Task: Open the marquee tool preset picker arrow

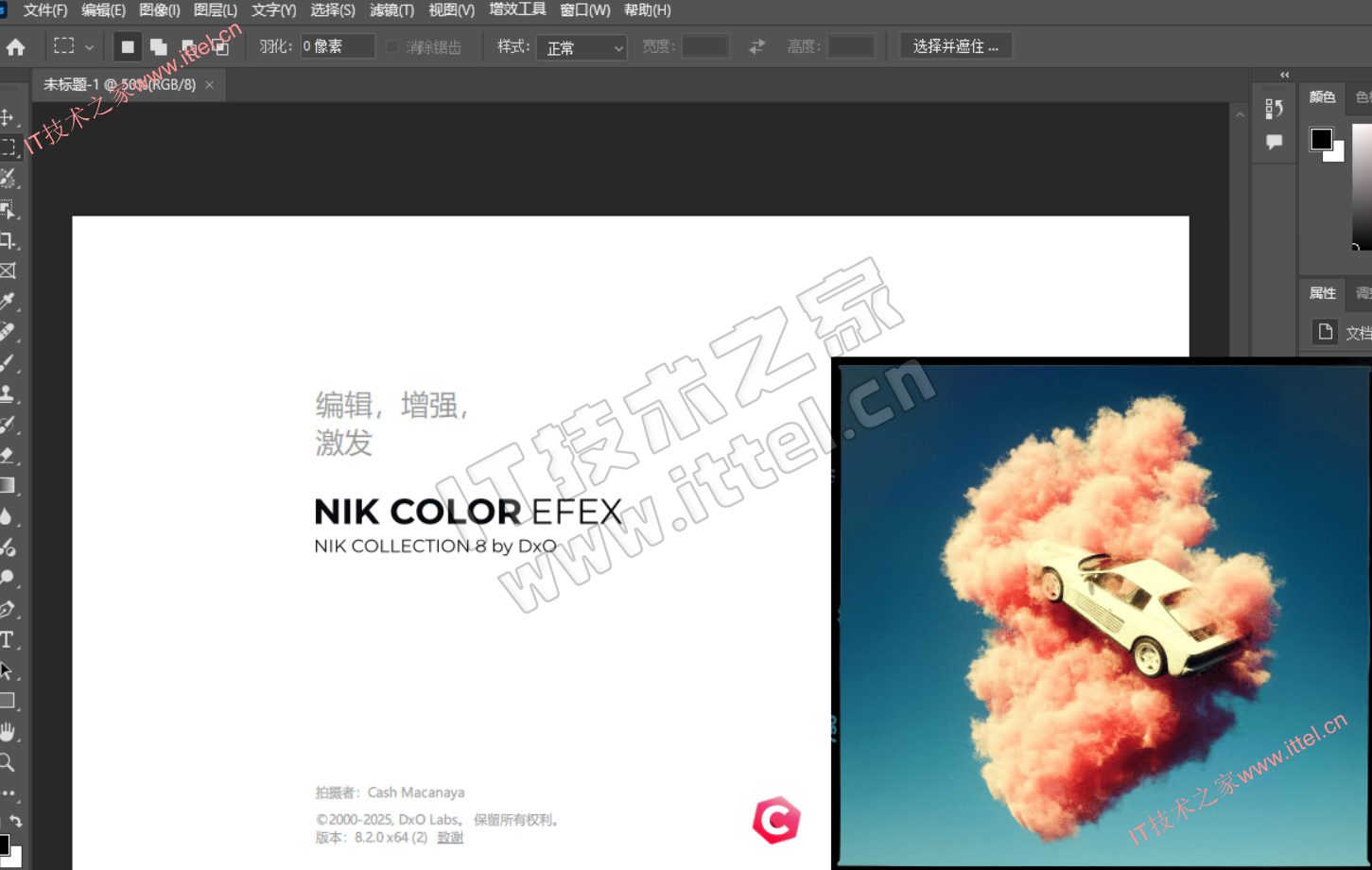Action: pos(89,46)
